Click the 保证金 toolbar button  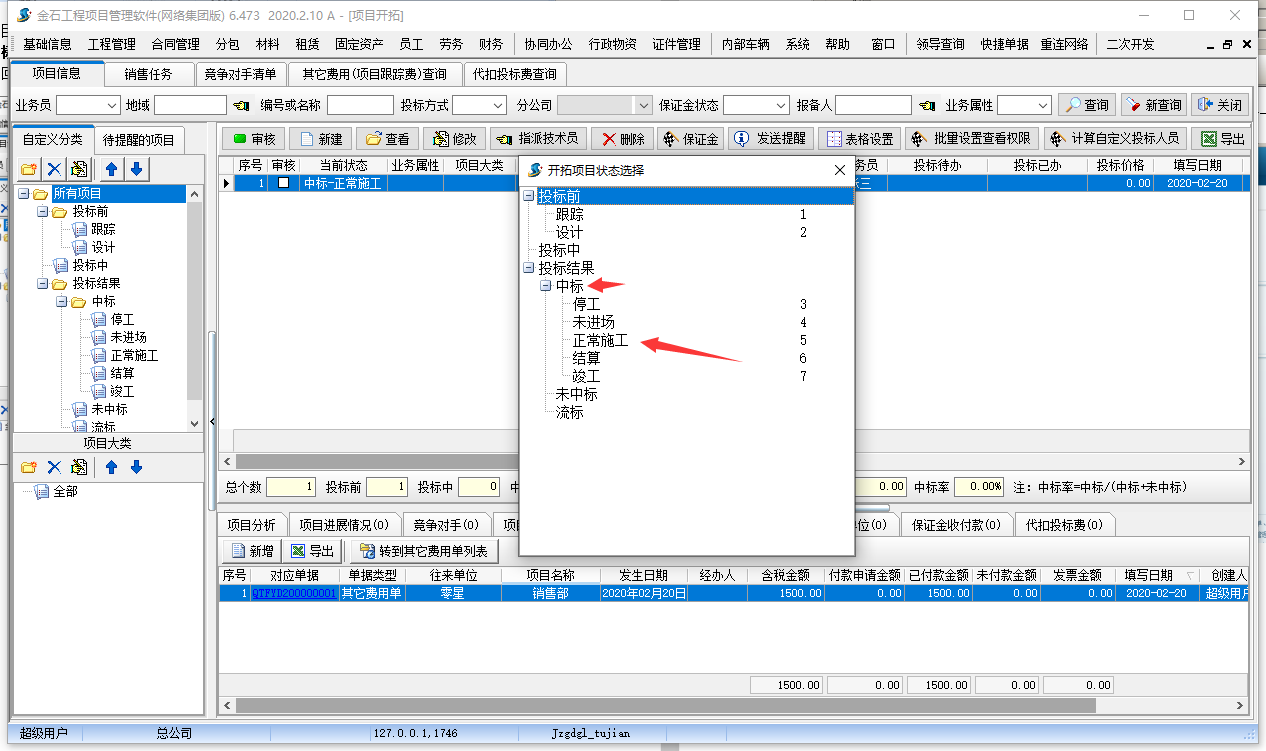coord(691,139)
